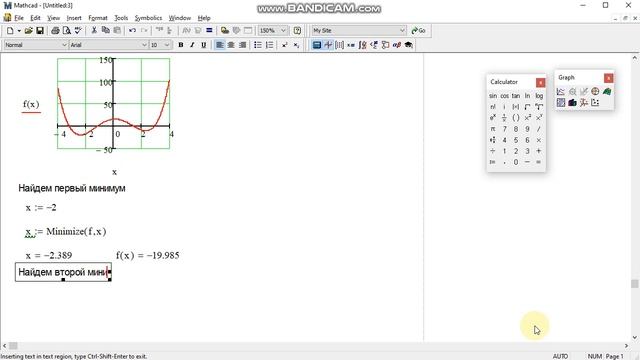
Task: Open the template list arrow beside New
Action: (19, 31)
